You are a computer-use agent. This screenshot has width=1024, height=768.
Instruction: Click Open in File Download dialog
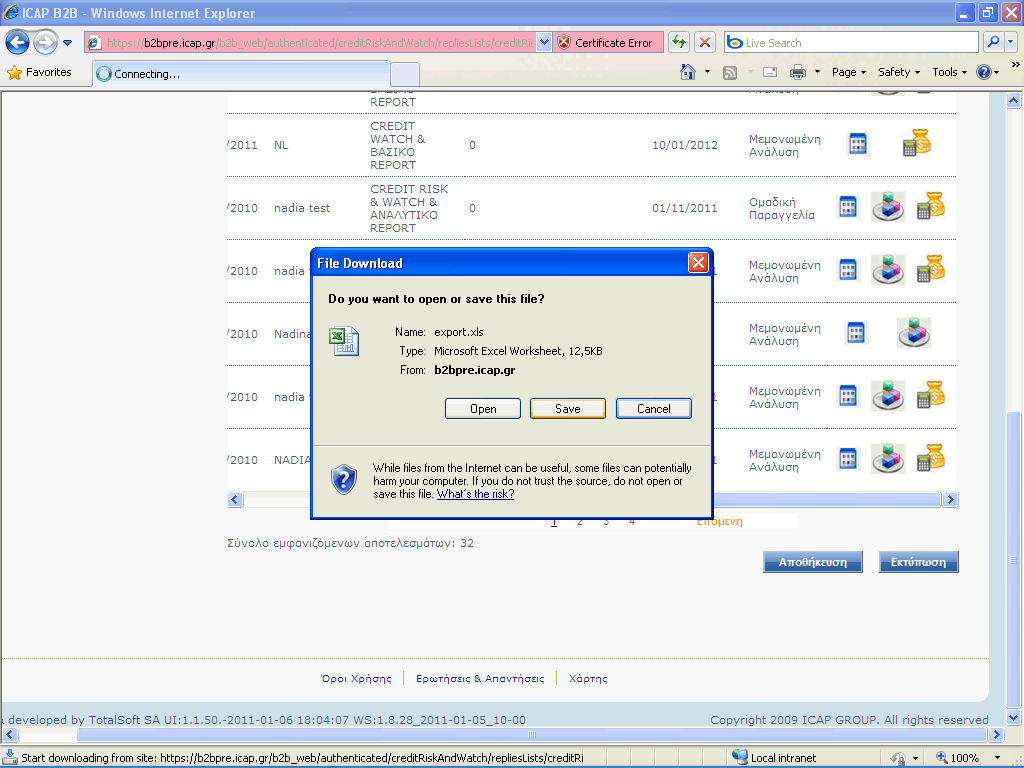(x=483, y=409)
